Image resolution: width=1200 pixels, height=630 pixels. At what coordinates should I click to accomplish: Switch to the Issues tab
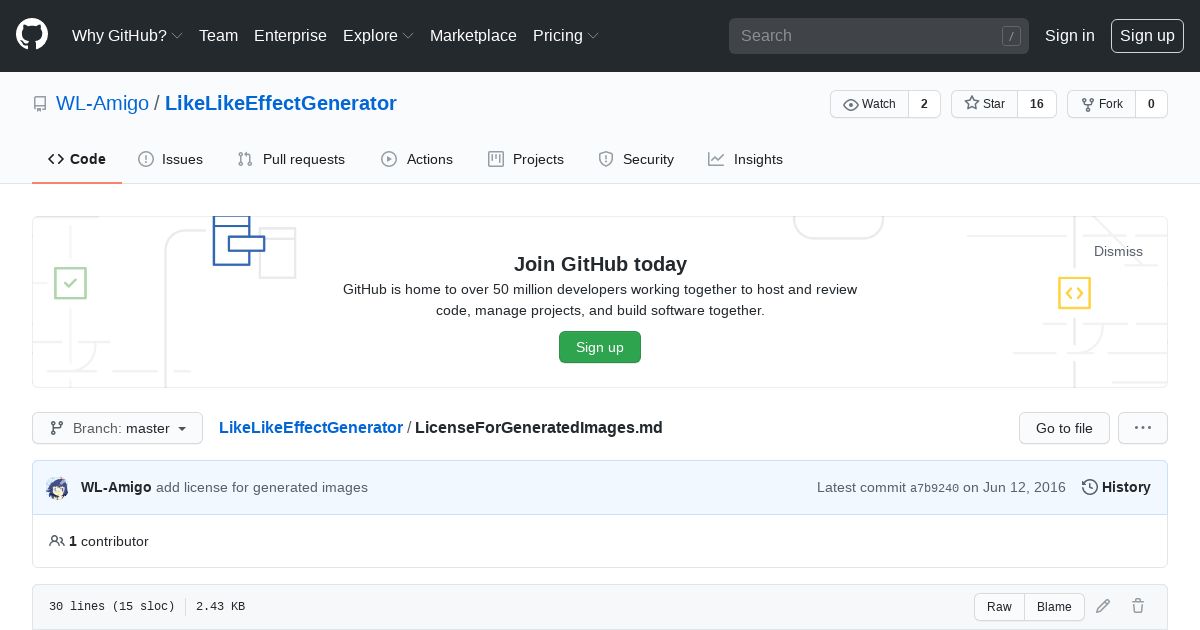[170, 159]
